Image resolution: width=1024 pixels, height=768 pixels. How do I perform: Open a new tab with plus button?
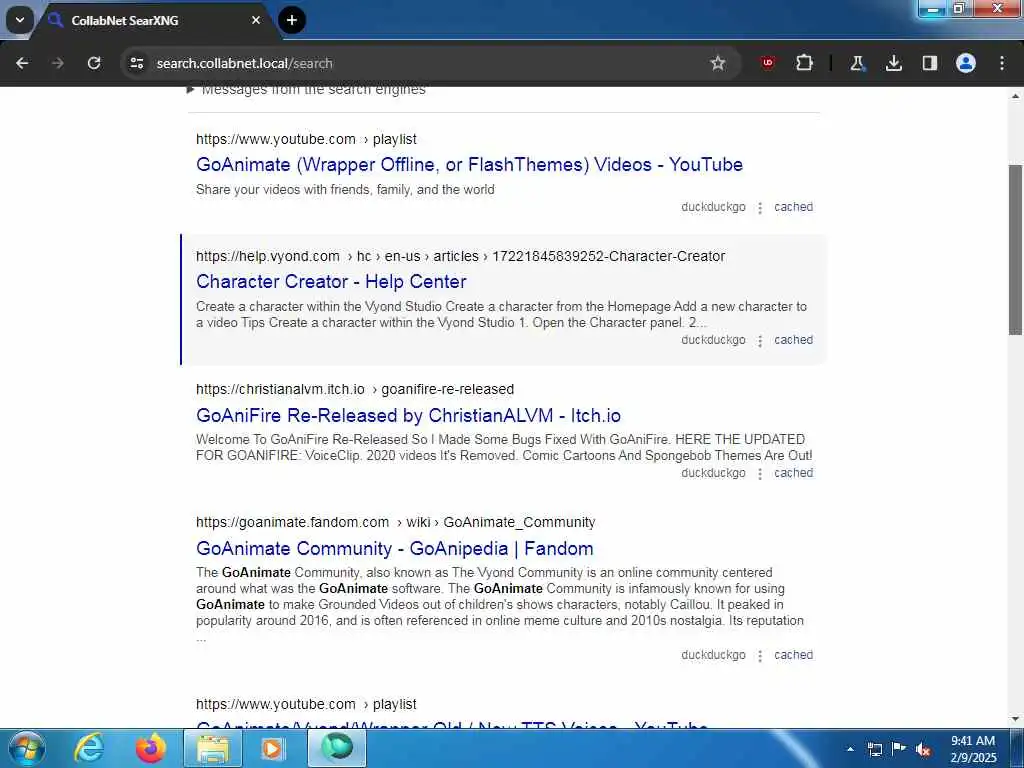(292, 20)
